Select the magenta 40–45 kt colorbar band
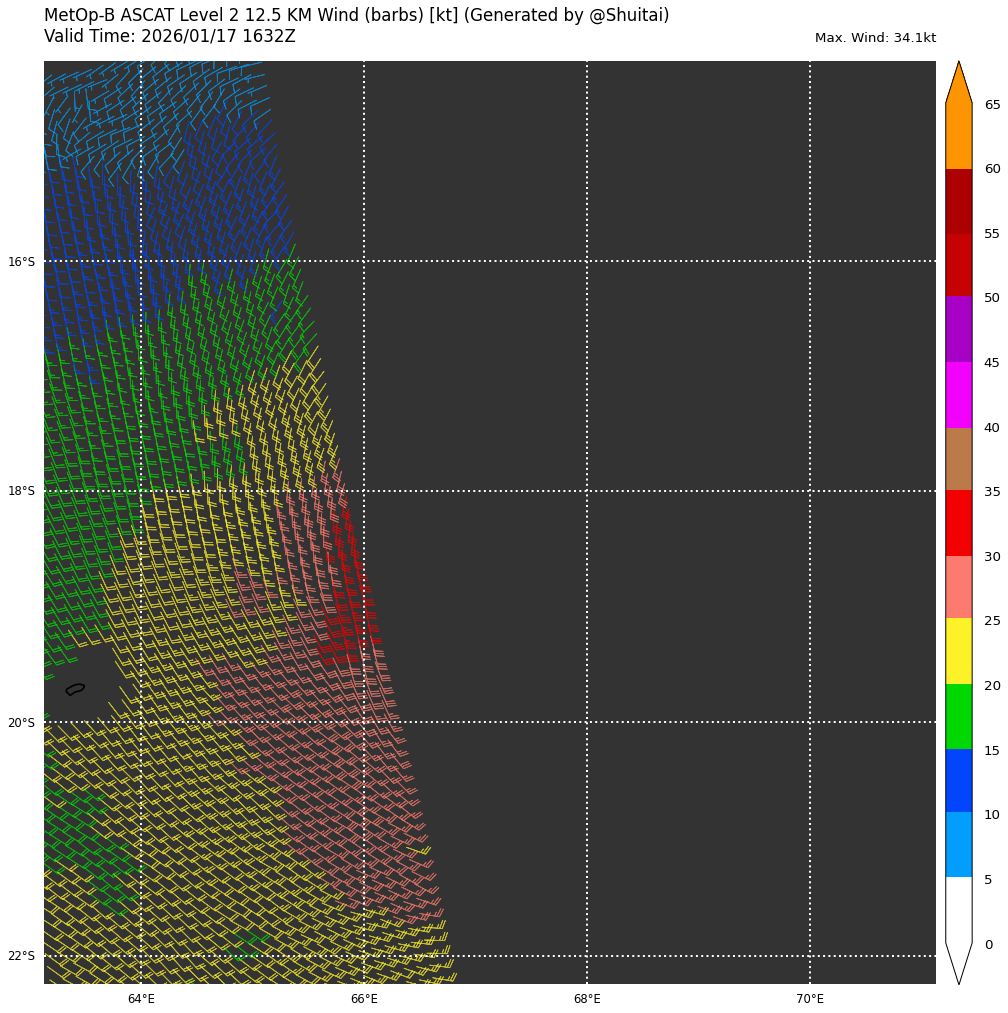Viewport: 1008px width, 1013px height. coord(958,395)
